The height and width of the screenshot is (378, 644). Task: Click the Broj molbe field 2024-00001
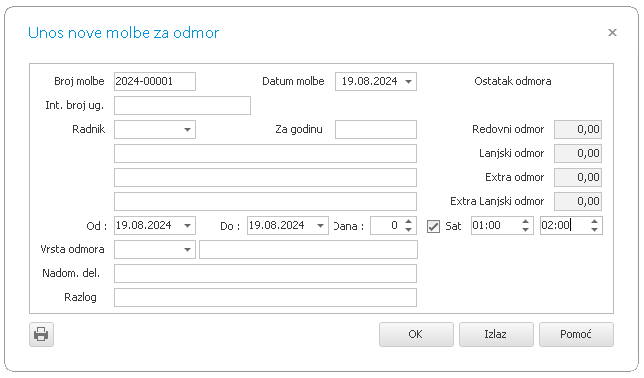pos(155,81)
